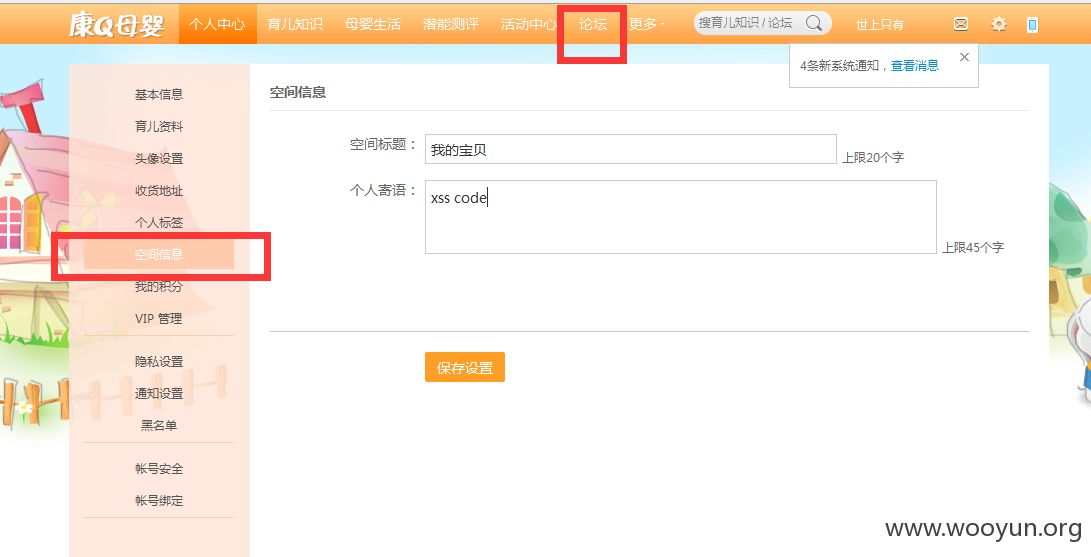Select 我的积分 in the sidebar
The height and width of the screenshot is (557, 1091).
click(159, 286)
